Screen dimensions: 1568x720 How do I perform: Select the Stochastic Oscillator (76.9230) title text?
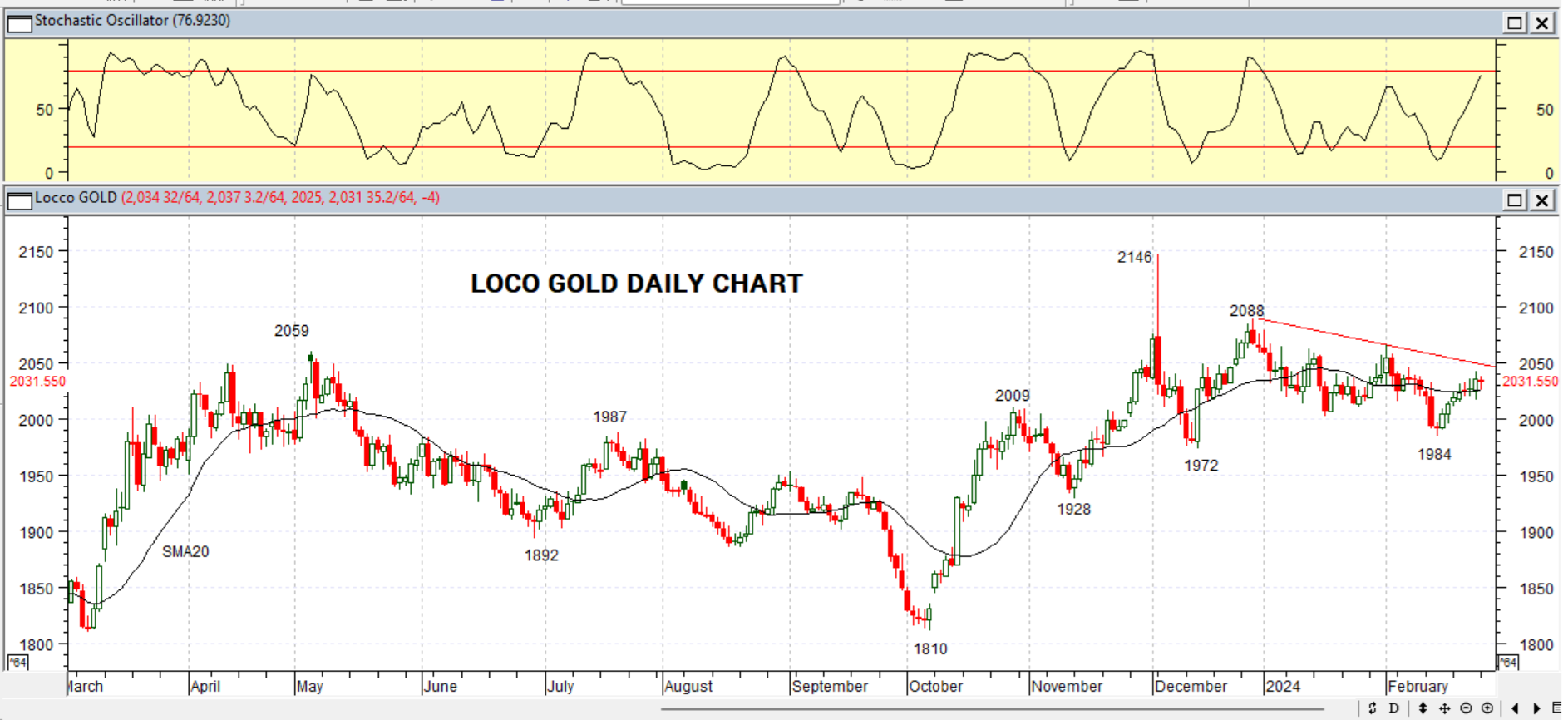(133, 20)
